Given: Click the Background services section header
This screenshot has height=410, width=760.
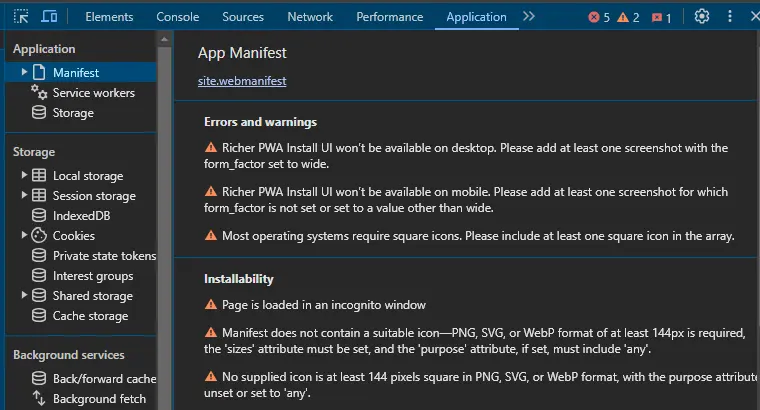Looking at the screenshot, I should tap(69, 355).
